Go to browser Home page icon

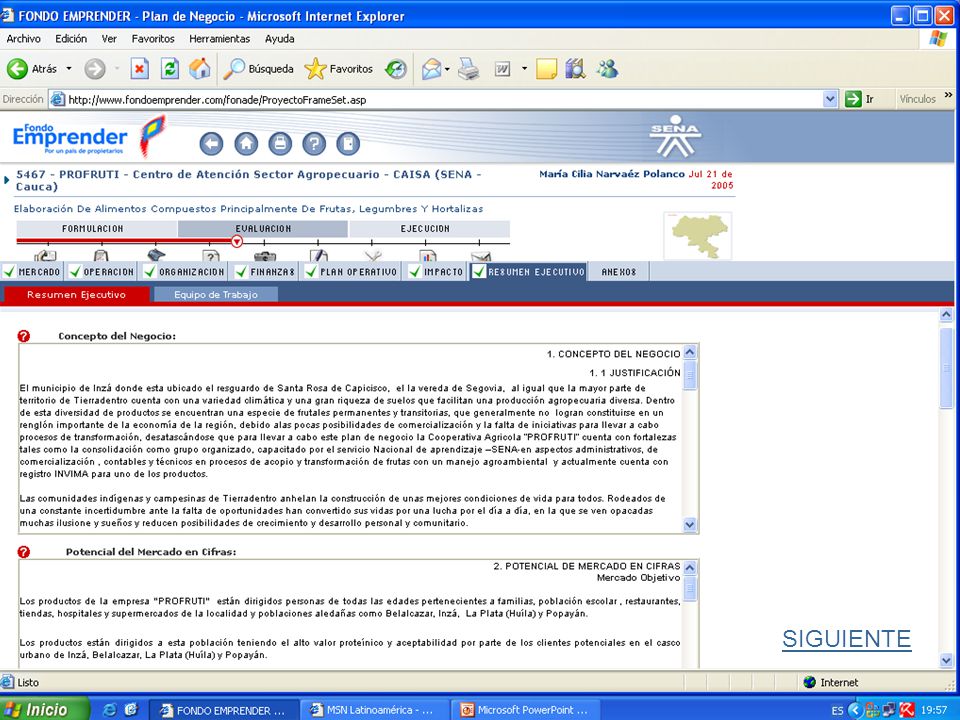click(200, 69)
